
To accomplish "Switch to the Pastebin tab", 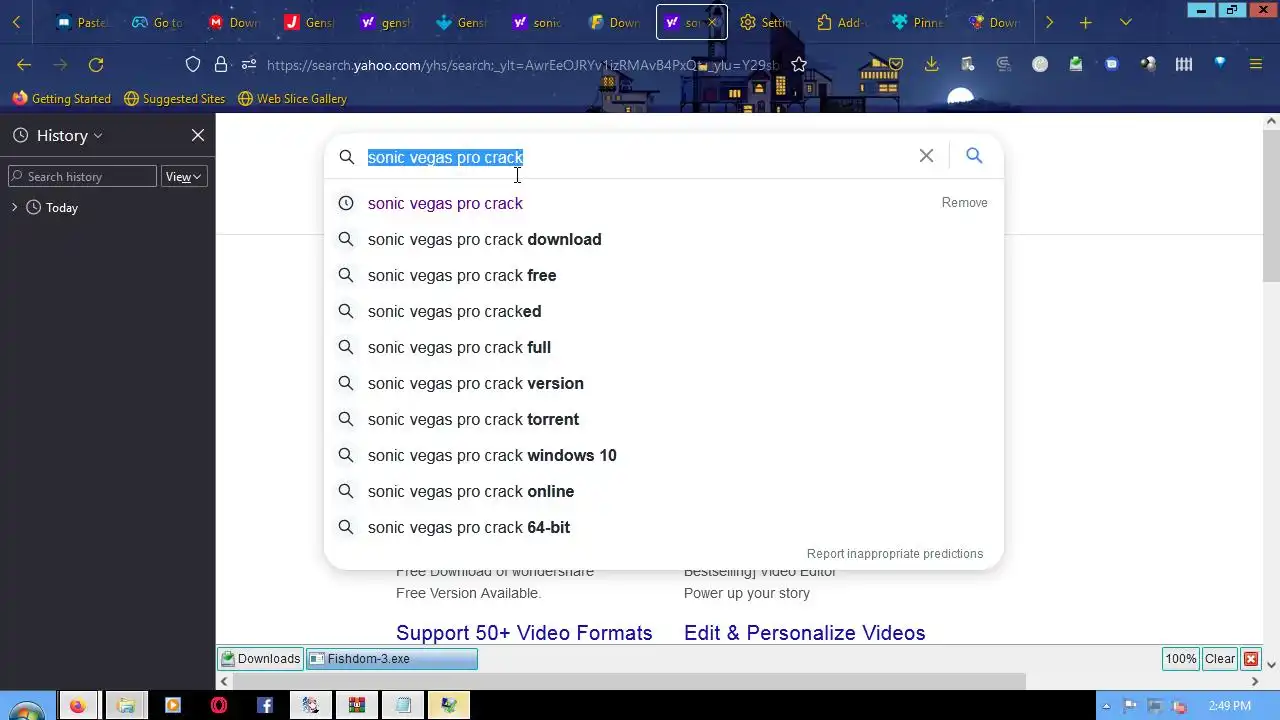I will click(x=82, y=22).
